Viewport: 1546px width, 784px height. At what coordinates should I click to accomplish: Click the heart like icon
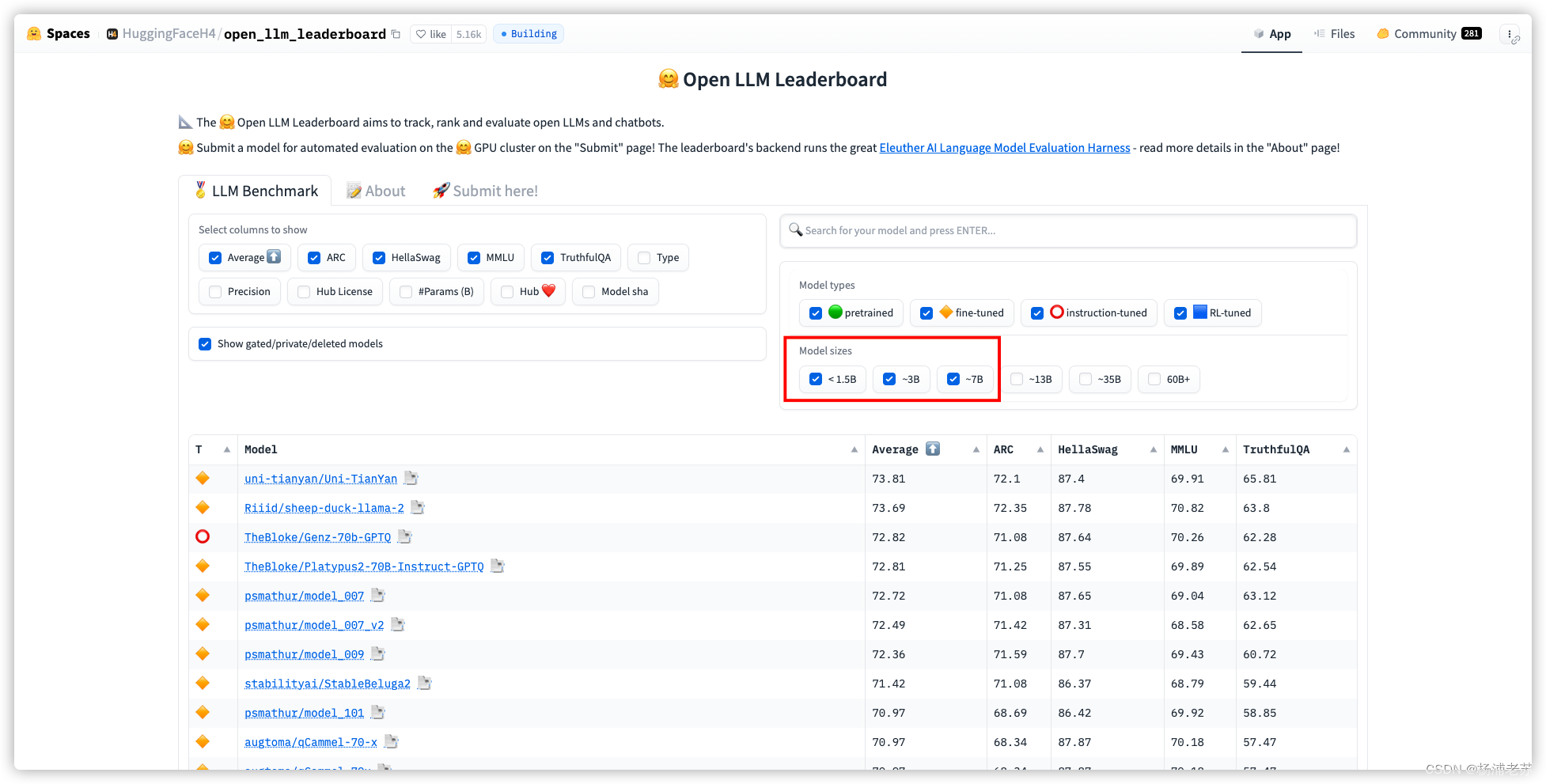pos(421,34)
